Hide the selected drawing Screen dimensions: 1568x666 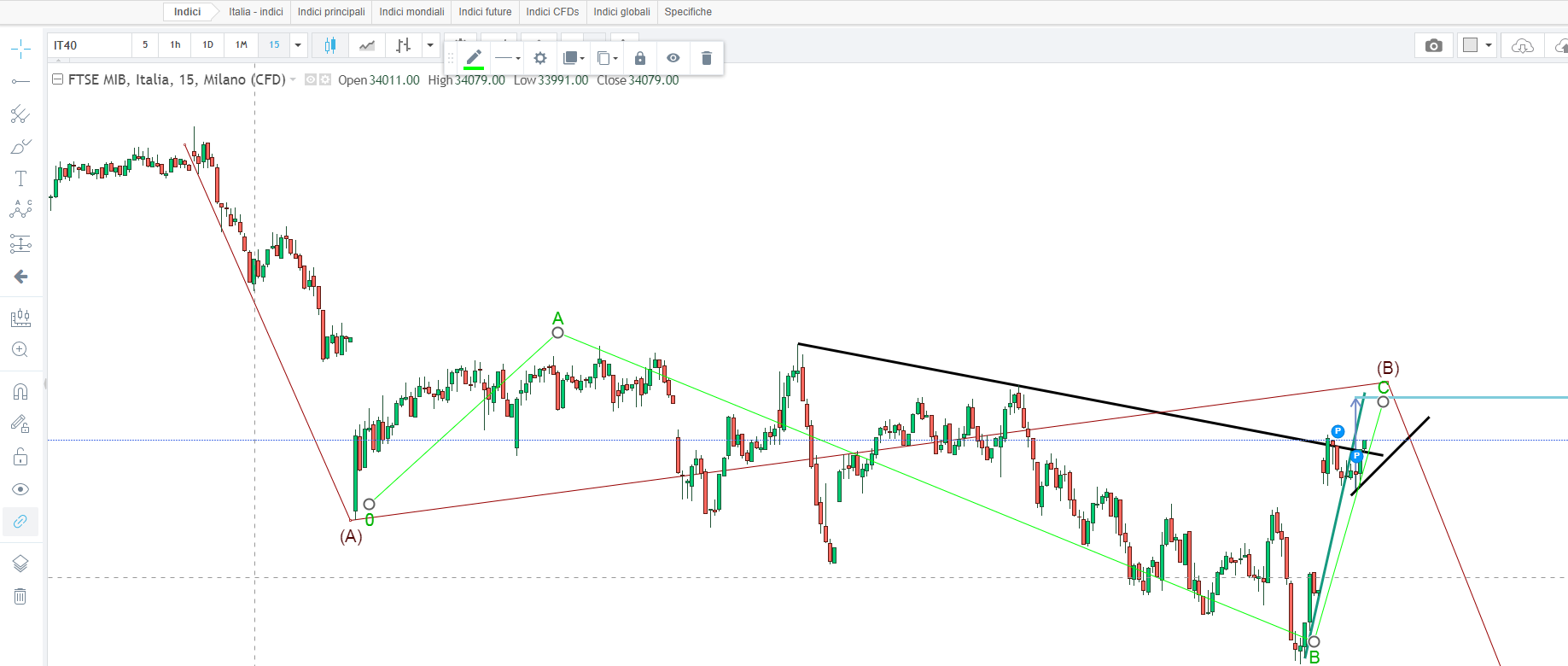point(673,58)
